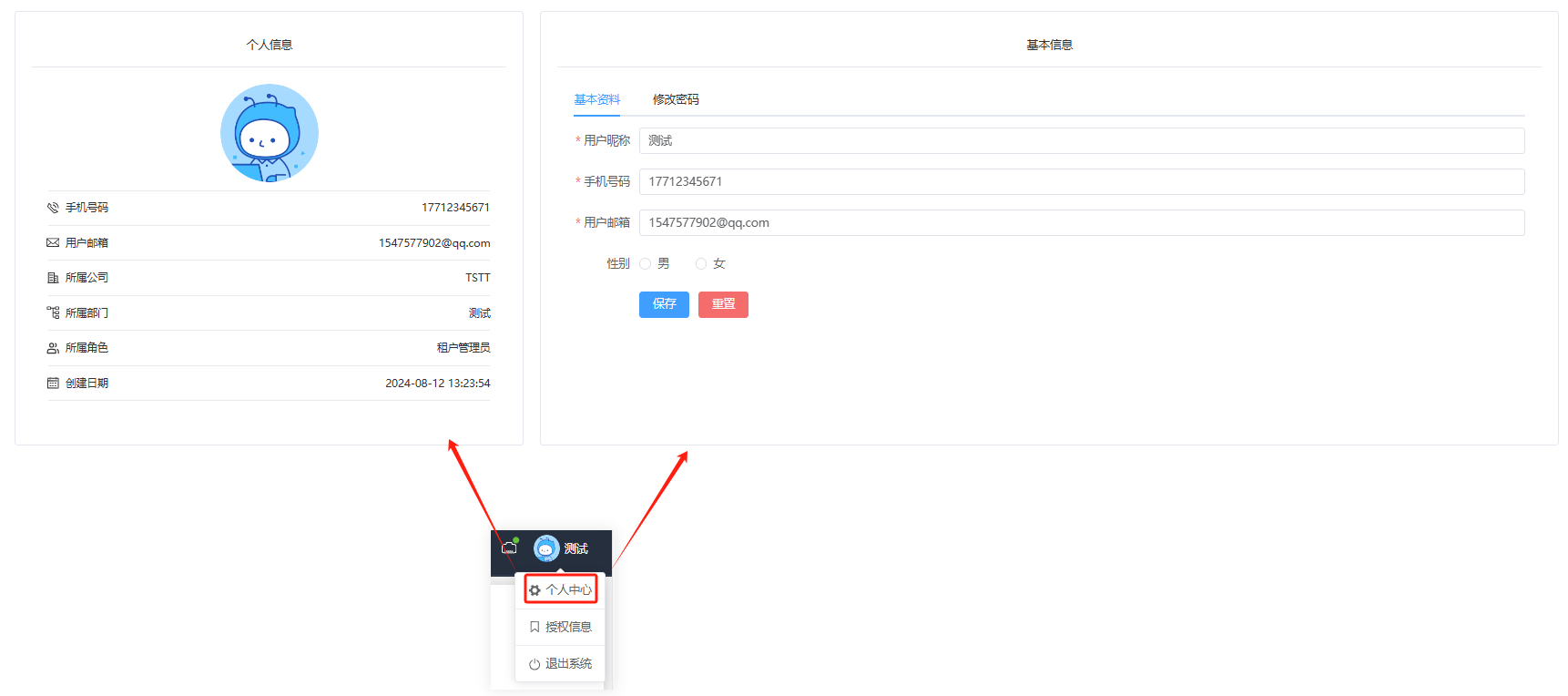Focus the 手机号码 input field
Image resolution: width=1568 pixels, height=696 pixels.
click(x=1082, y=181)
